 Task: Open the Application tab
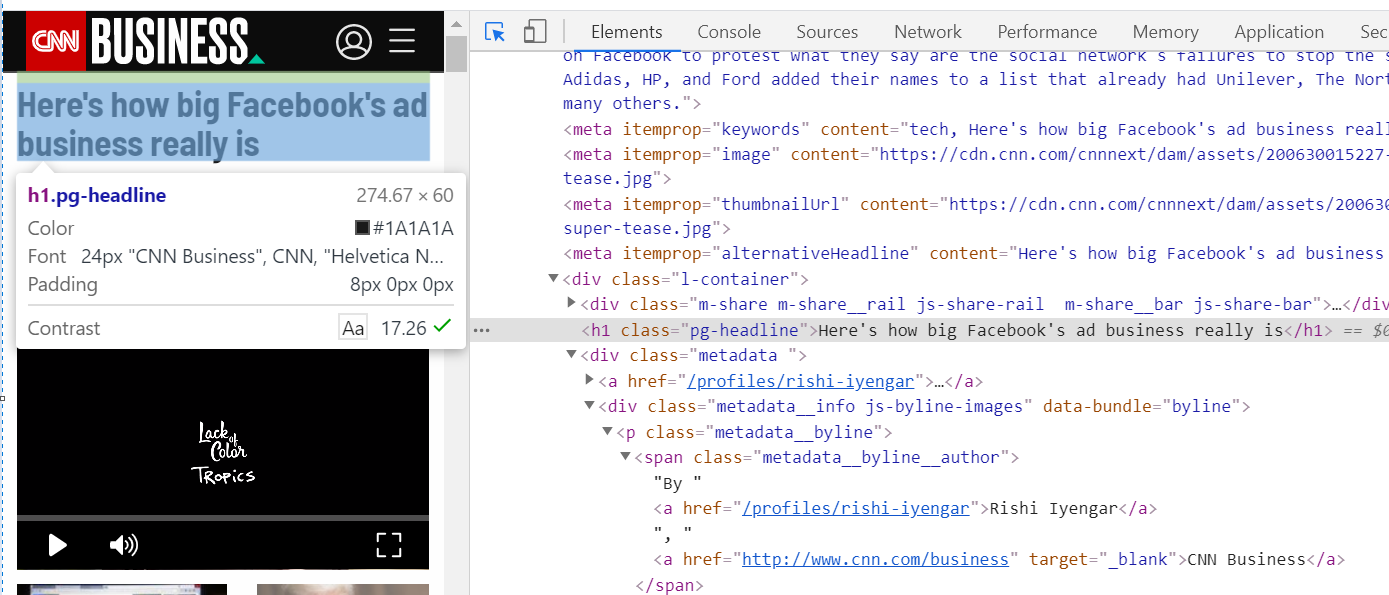point(1279,32)
